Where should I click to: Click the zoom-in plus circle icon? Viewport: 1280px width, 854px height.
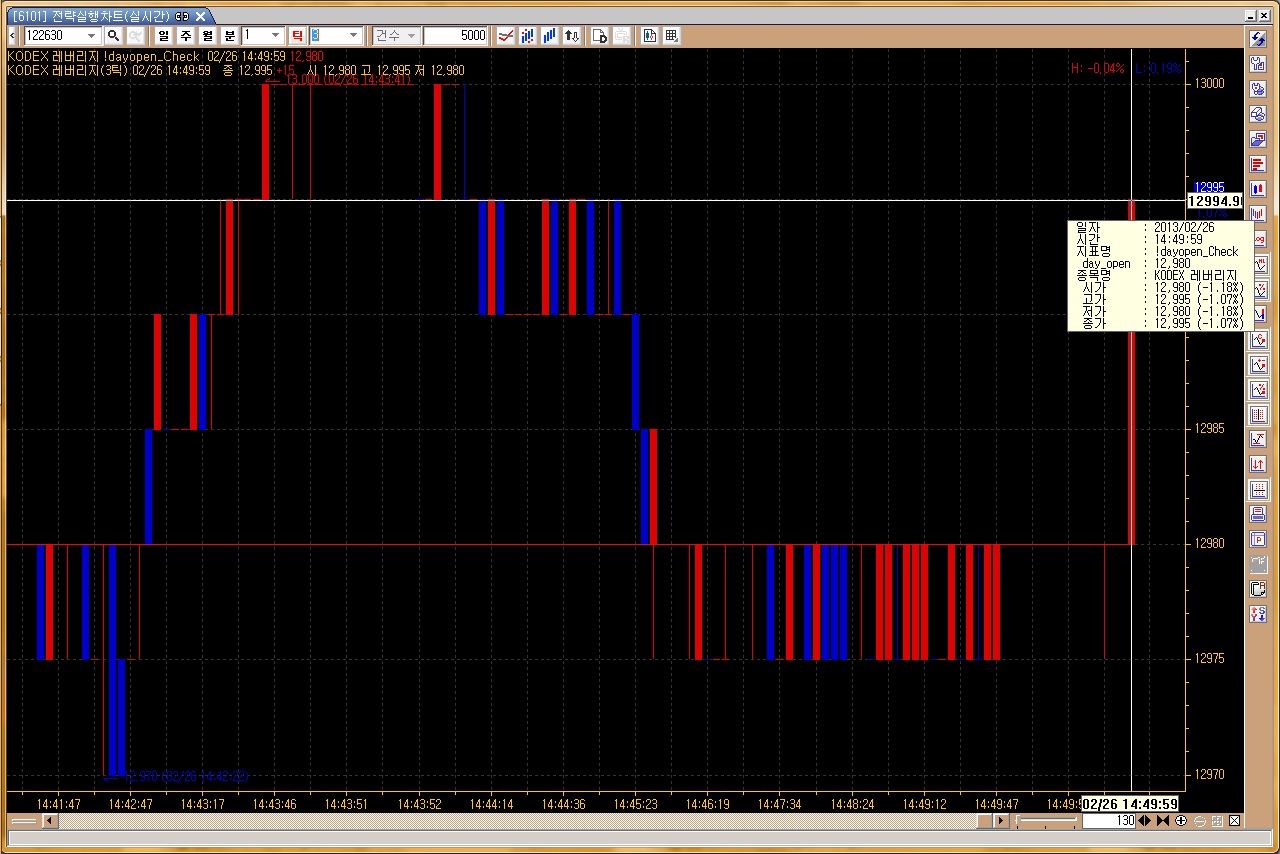click(1181, 821)
